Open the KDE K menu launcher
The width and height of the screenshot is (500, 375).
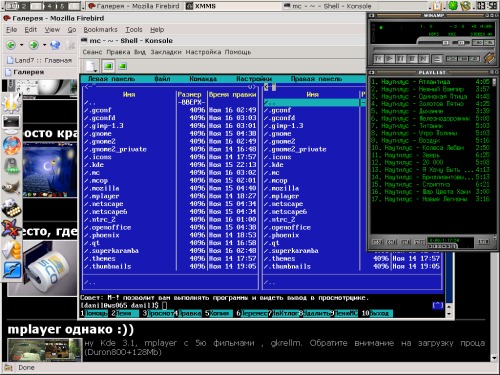pyautogui.click(x=11, y=103)
